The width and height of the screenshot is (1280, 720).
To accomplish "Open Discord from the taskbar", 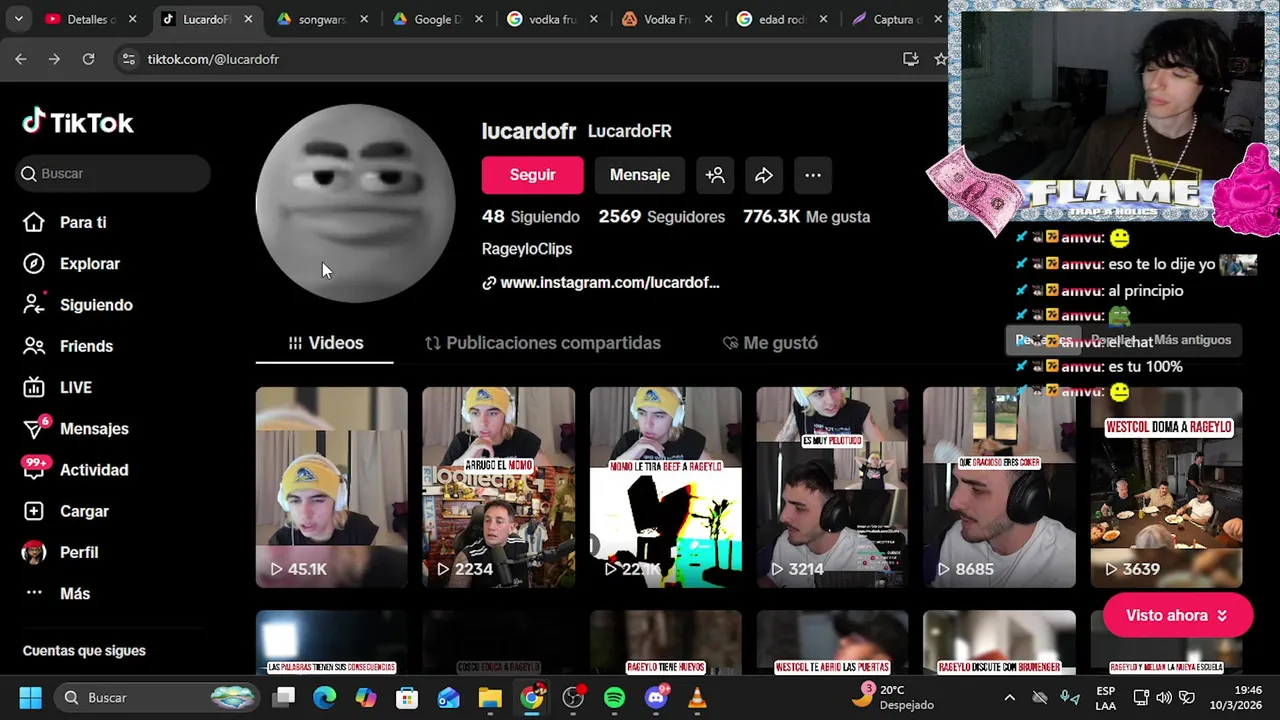I will coord(656,697).
